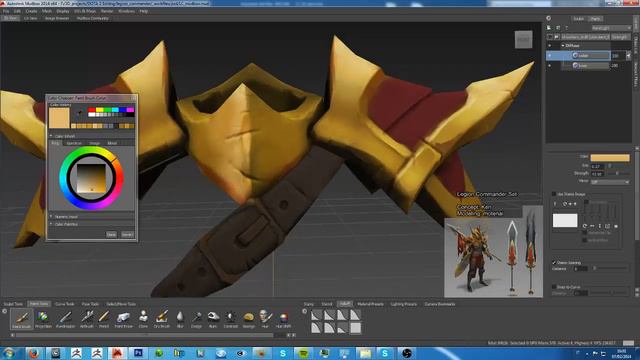
Task: Select the Paint Erase tool
Action: click(123, 318)
